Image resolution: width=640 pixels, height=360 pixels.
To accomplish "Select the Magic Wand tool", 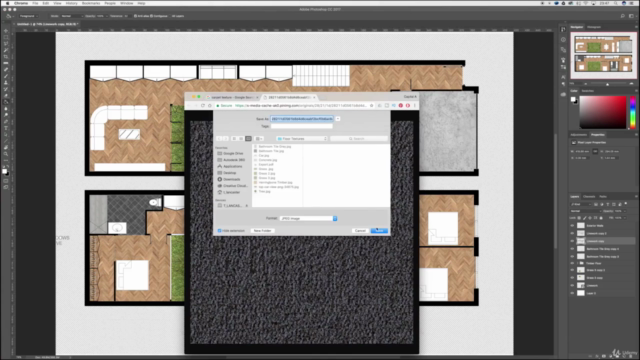I will (6, 50).
